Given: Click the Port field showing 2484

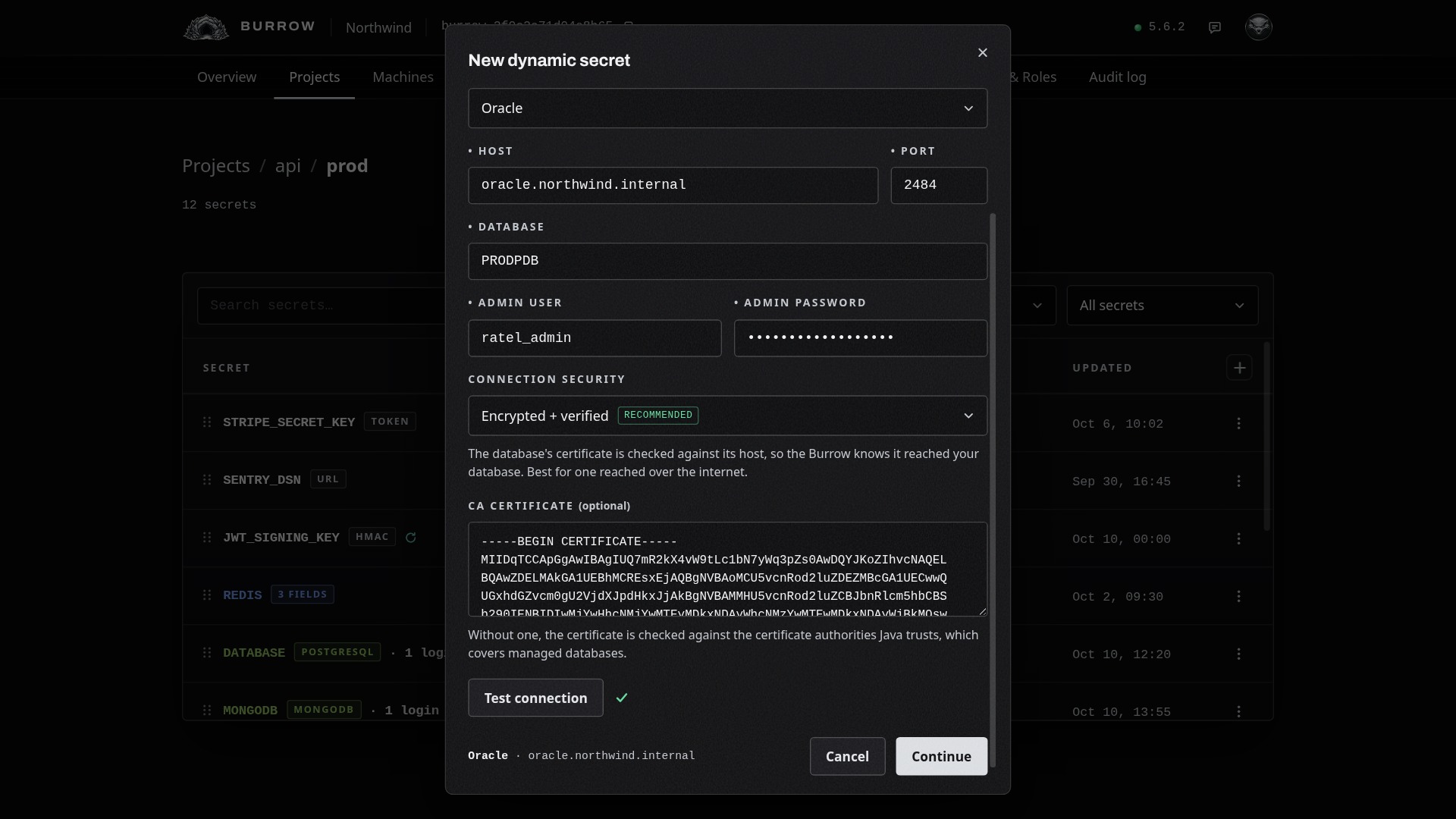Looking at the screenshot, I should (x=939, y=185).
